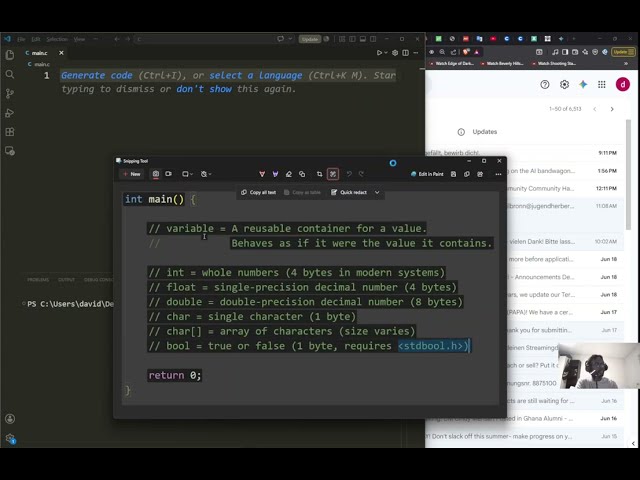640x480 pixels.
Task: Open Gmail Settings gear
Action: pos(564,84)
